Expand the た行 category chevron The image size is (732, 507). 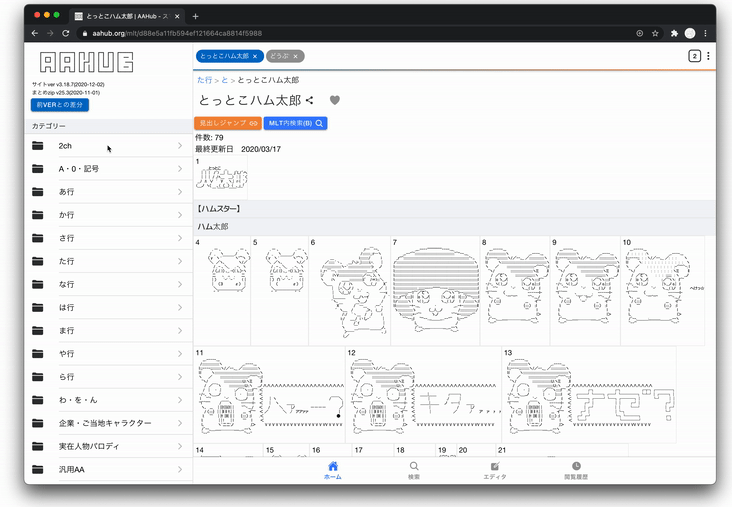point(180,261)
